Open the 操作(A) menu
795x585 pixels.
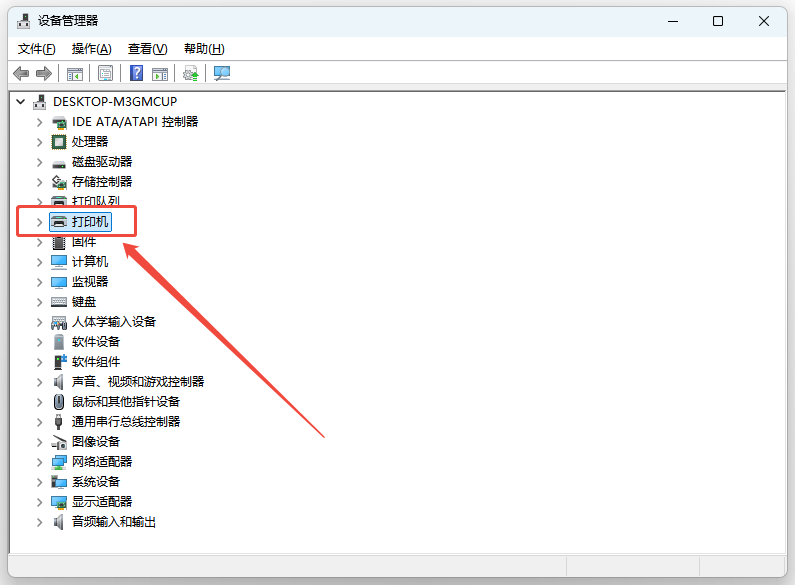(x=91, y=49)
